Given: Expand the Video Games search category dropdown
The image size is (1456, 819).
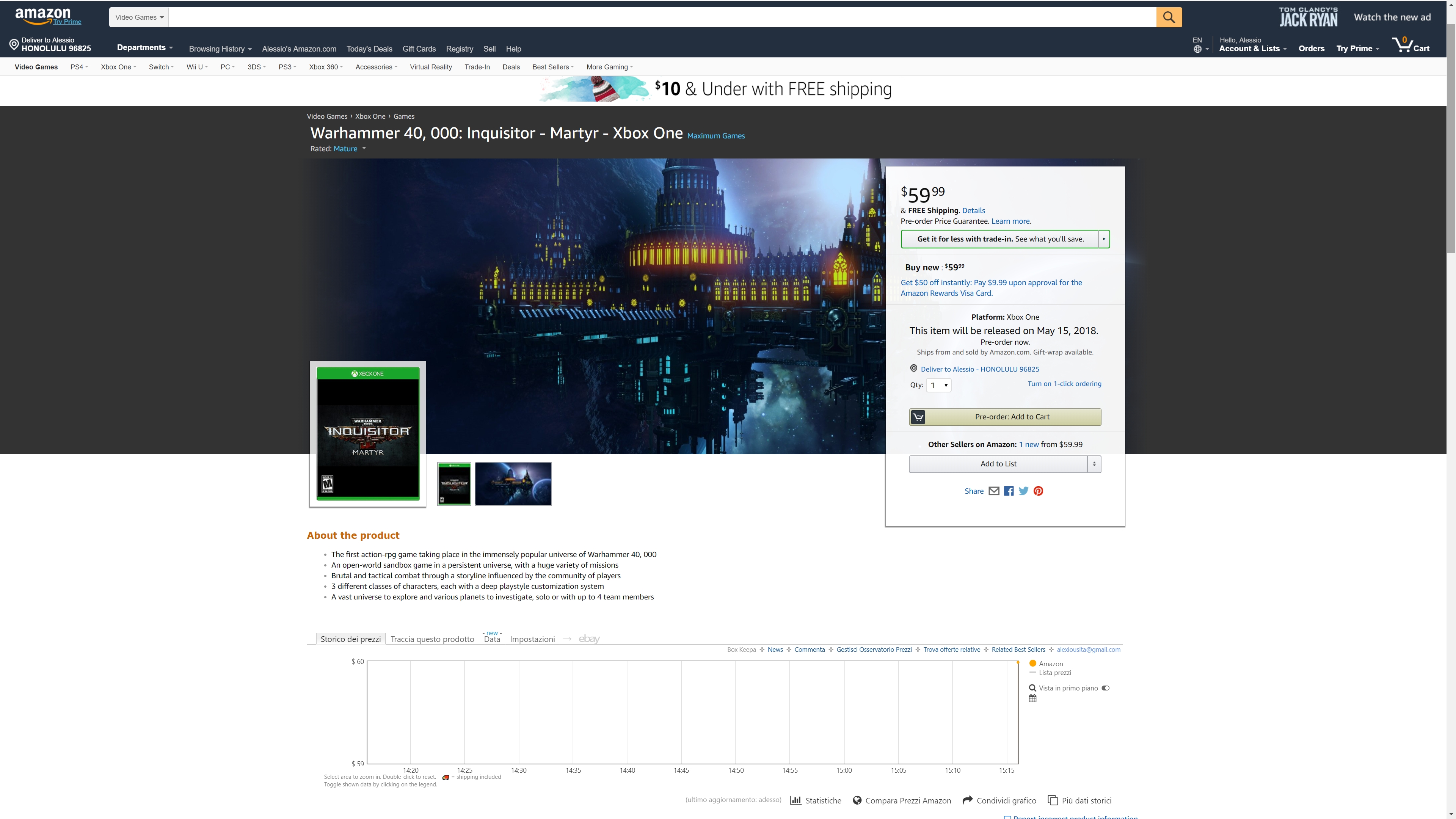Looking at the screenshot, I should pos(139,17).
